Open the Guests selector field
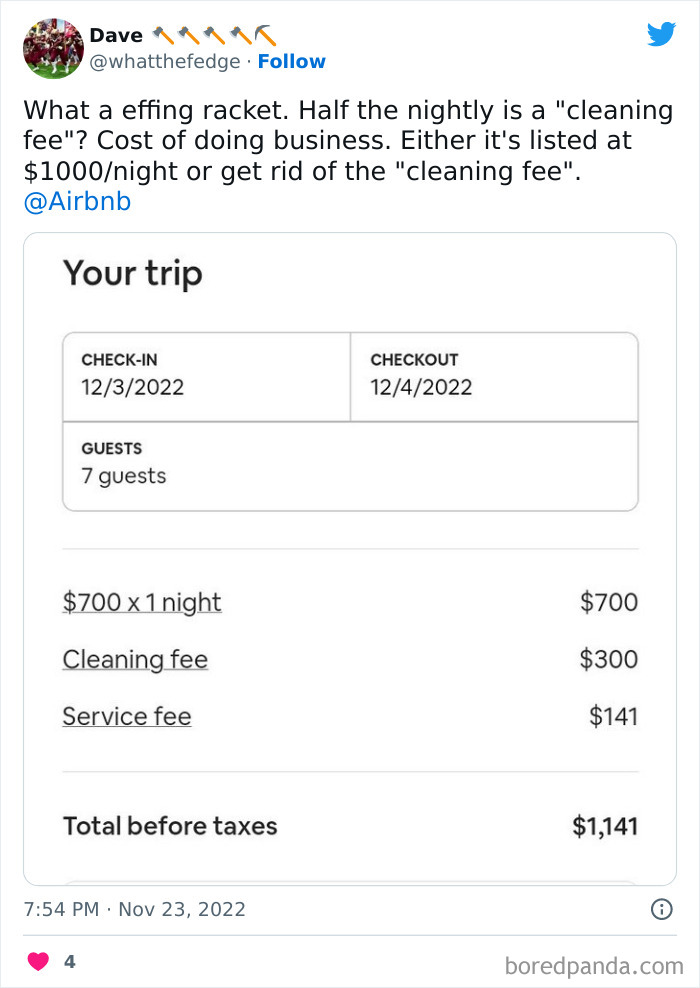This screenshot has height=988, width=700. tap(350, 465)
